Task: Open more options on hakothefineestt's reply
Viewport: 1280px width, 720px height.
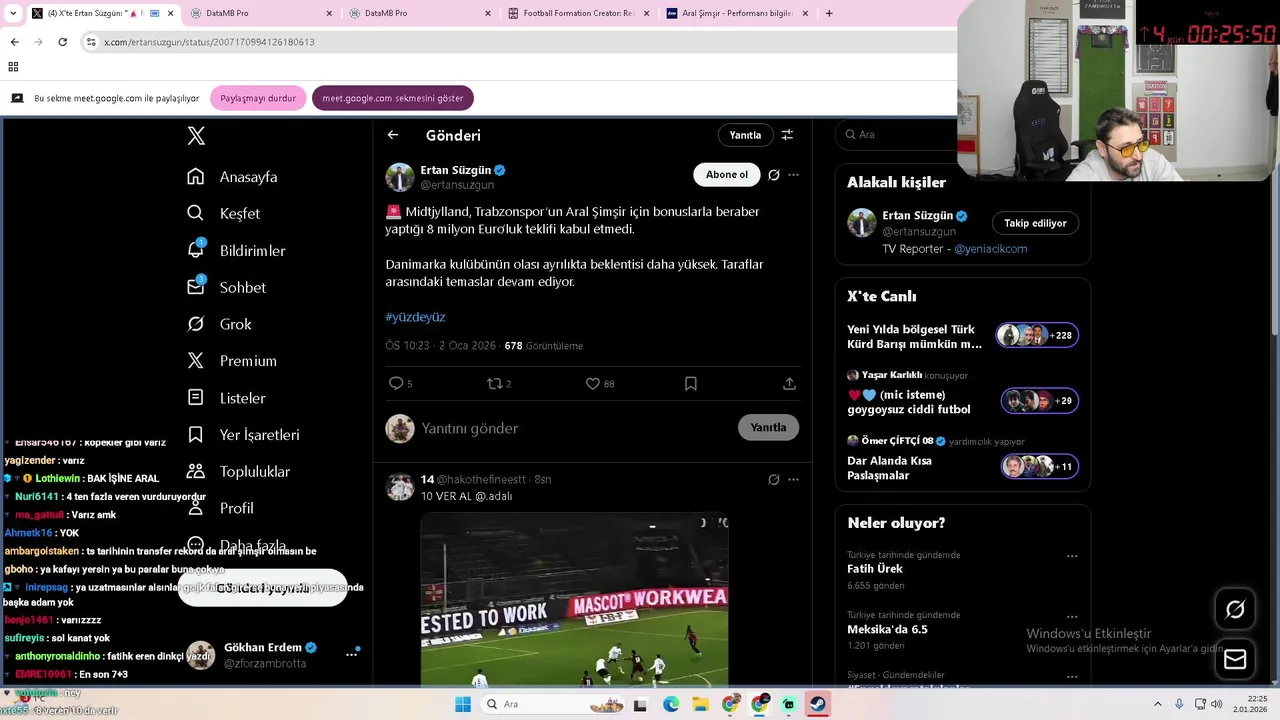Action: (x=793, y=480)
